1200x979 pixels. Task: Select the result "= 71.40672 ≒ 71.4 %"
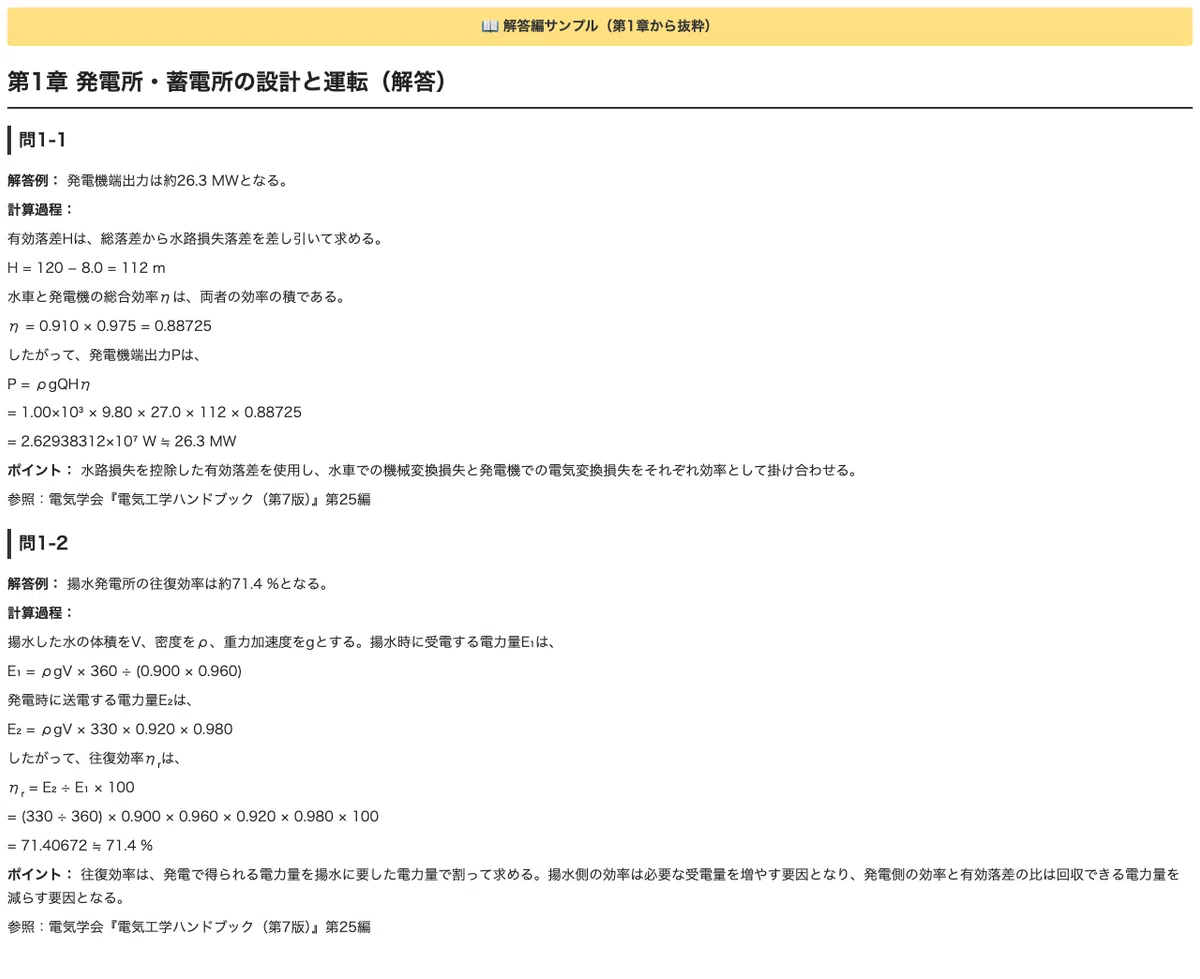click(x=82, y=845)
